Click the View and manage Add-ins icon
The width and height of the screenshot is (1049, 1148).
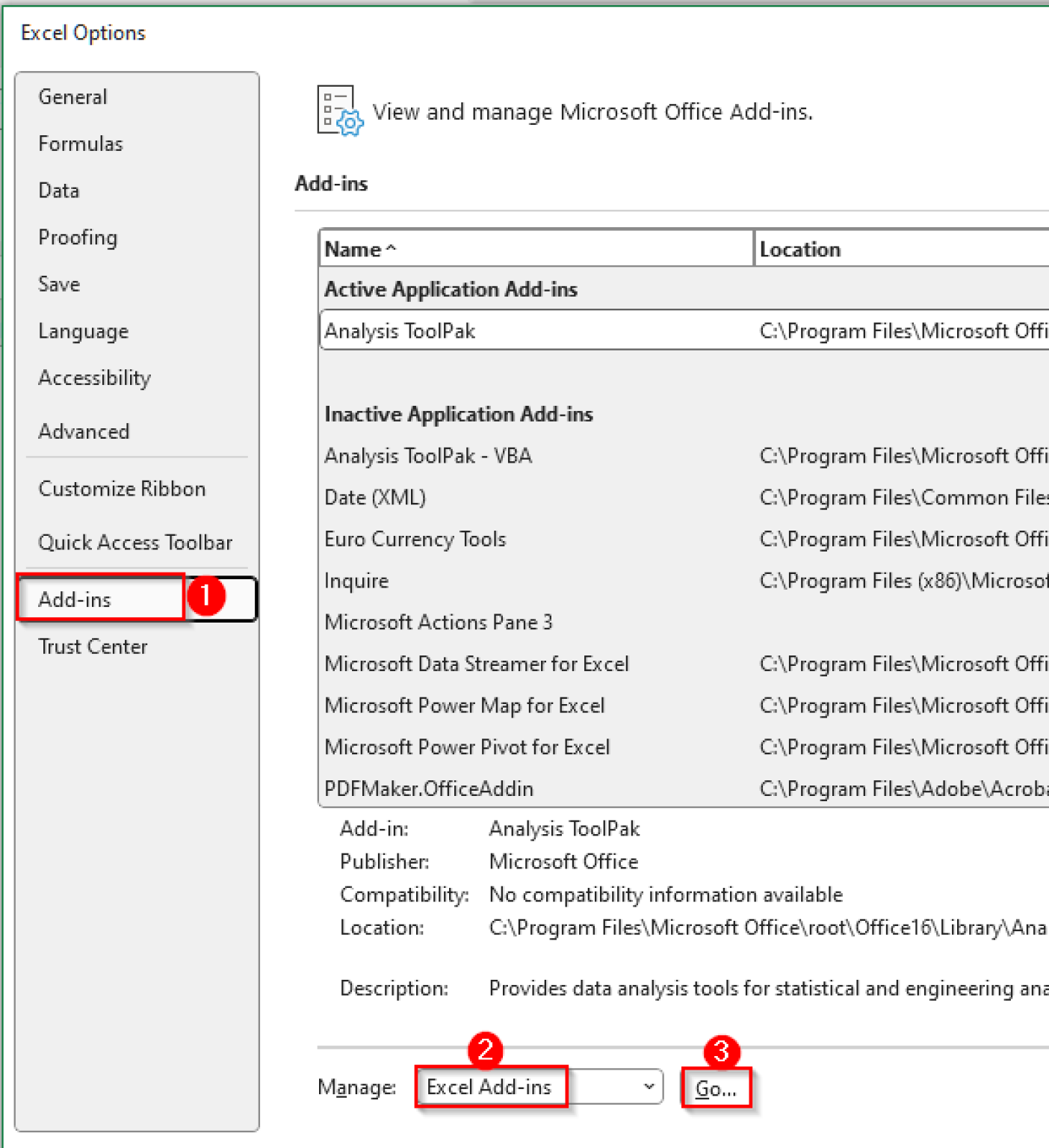point(338,111)
